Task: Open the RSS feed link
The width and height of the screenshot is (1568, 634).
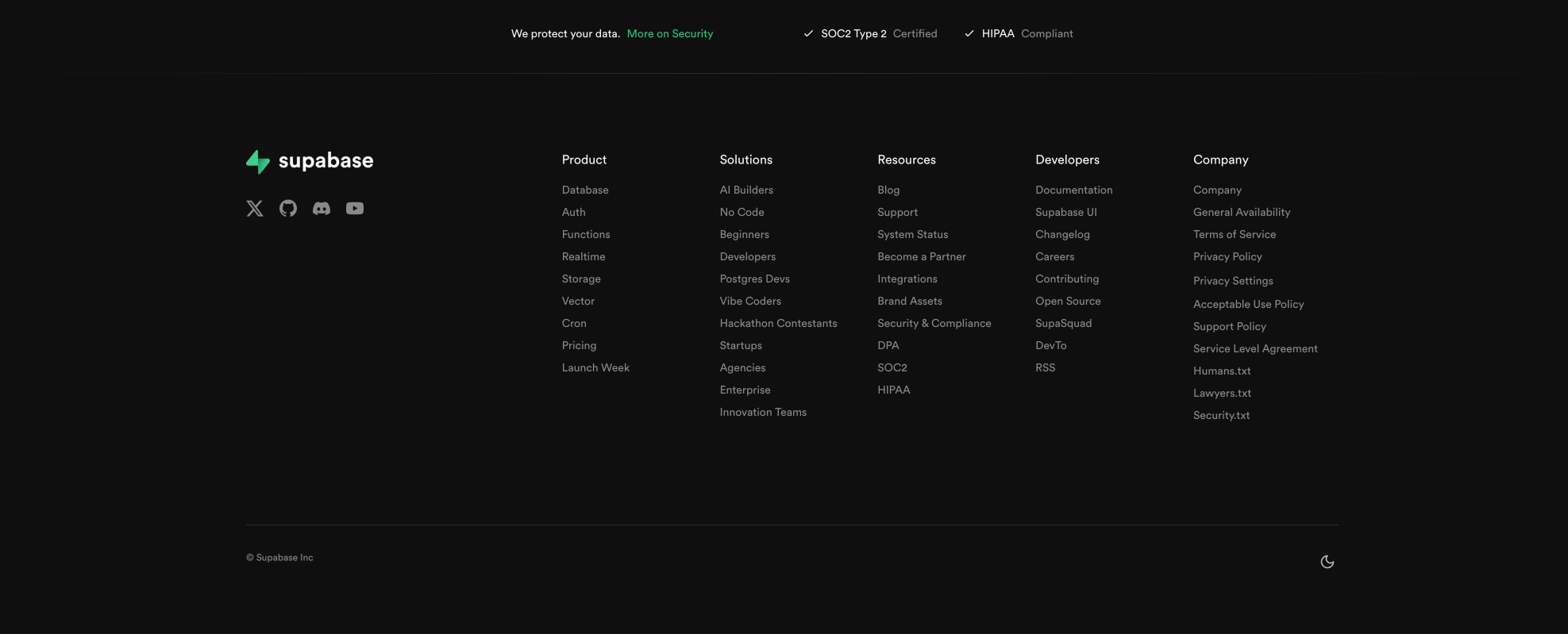Action: coord(1046,367)
